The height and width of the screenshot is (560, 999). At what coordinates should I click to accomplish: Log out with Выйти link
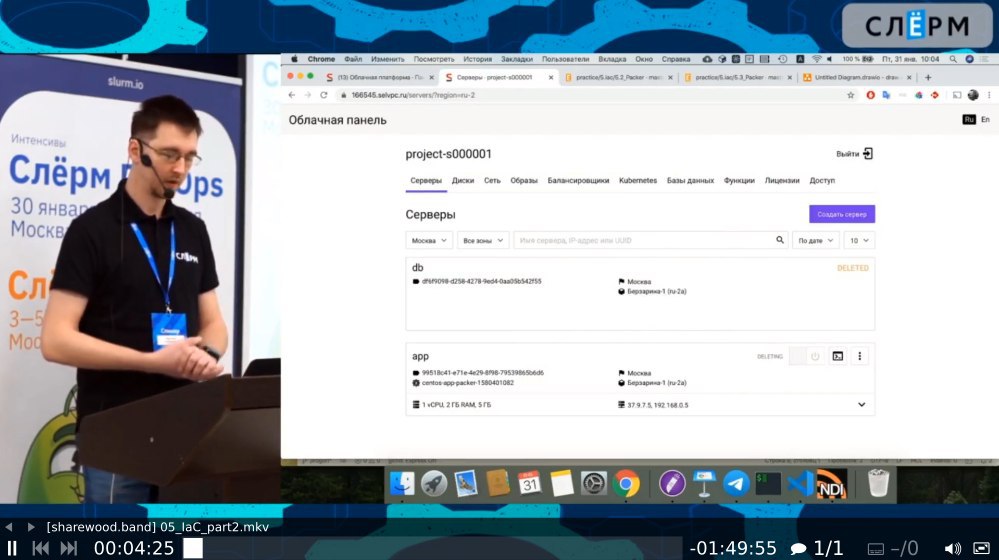click(x=854, y=154)
